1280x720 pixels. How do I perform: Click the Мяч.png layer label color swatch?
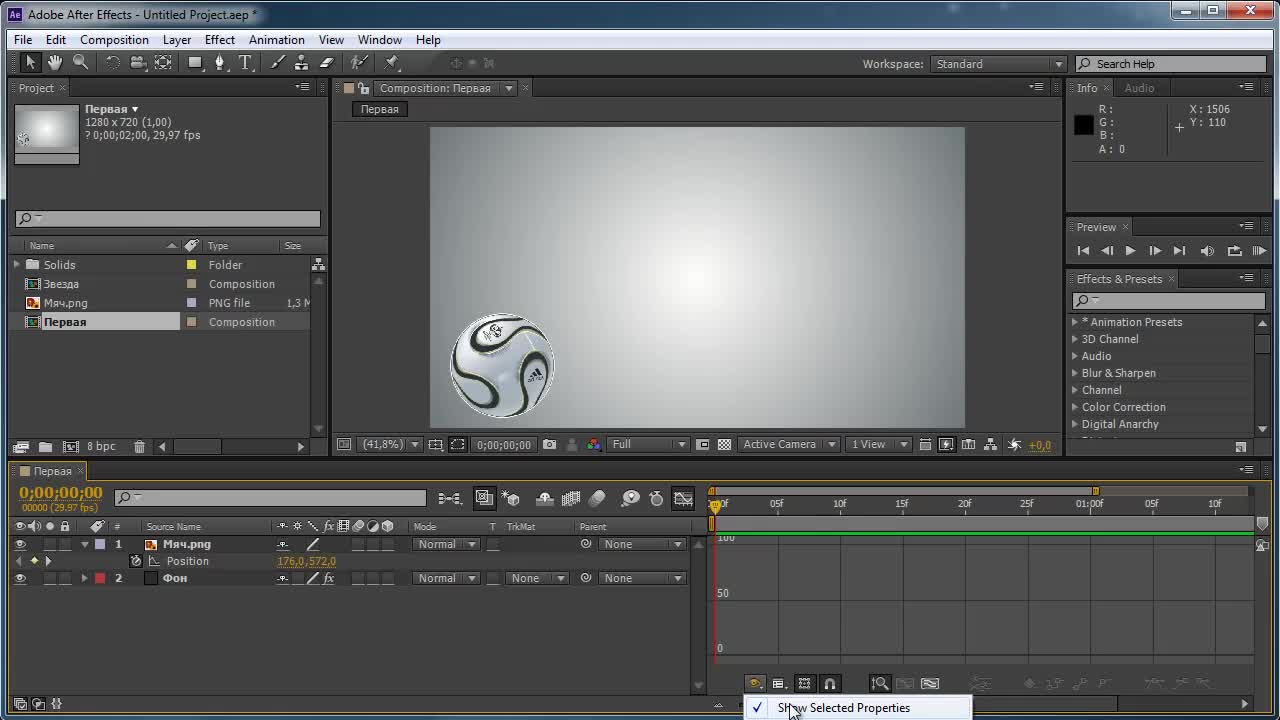click(x=100, y=544)
